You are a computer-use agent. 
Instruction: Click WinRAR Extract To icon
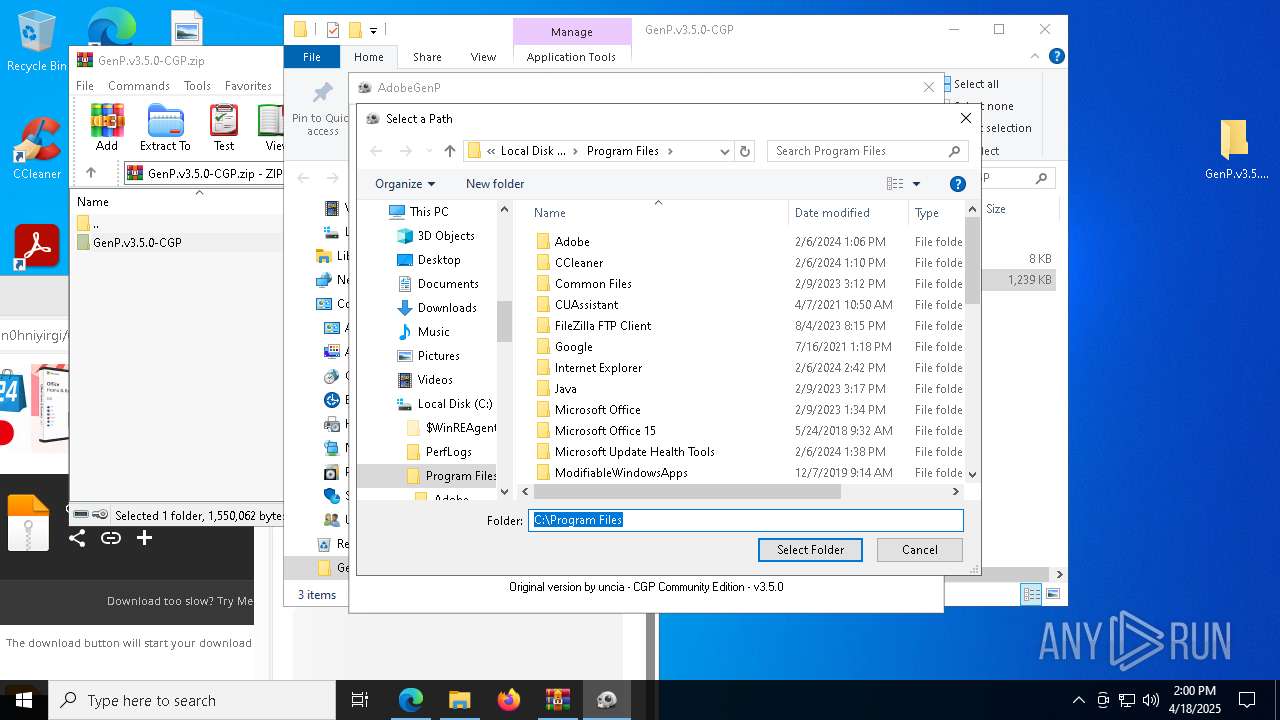coord(165,127)
